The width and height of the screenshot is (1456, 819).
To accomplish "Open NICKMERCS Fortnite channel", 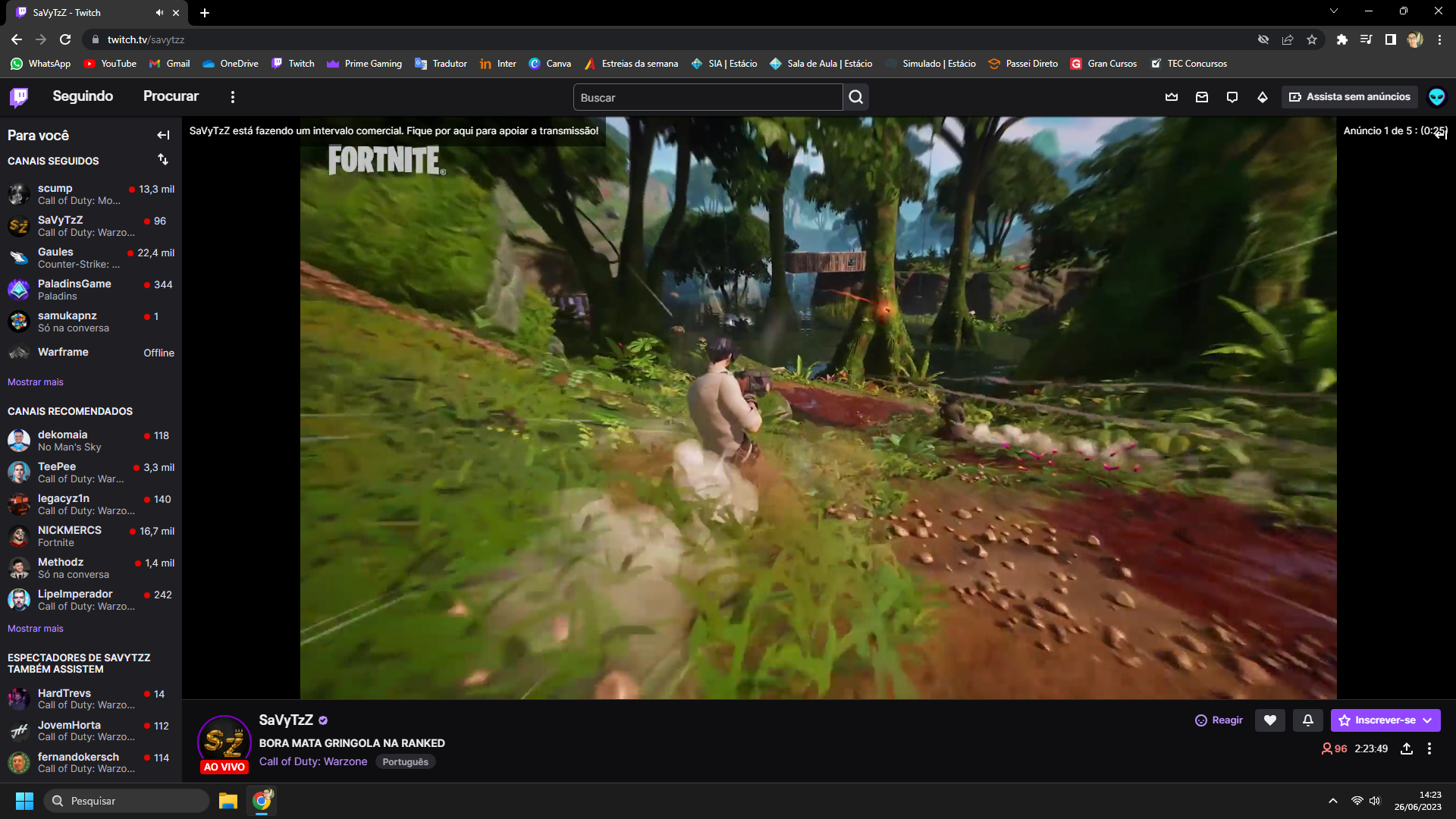I will pyautogui.click(x=91, y=536).
